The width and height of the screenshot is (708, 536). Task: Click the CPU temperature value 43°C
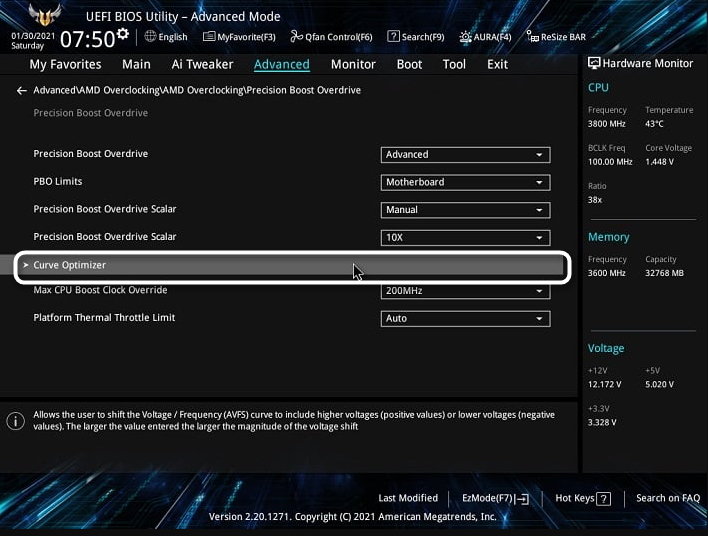point(654,124)
